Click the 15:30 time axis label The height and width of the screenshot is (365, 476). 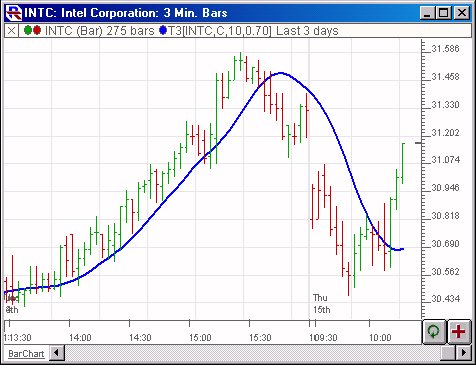[x=260, y=338]
